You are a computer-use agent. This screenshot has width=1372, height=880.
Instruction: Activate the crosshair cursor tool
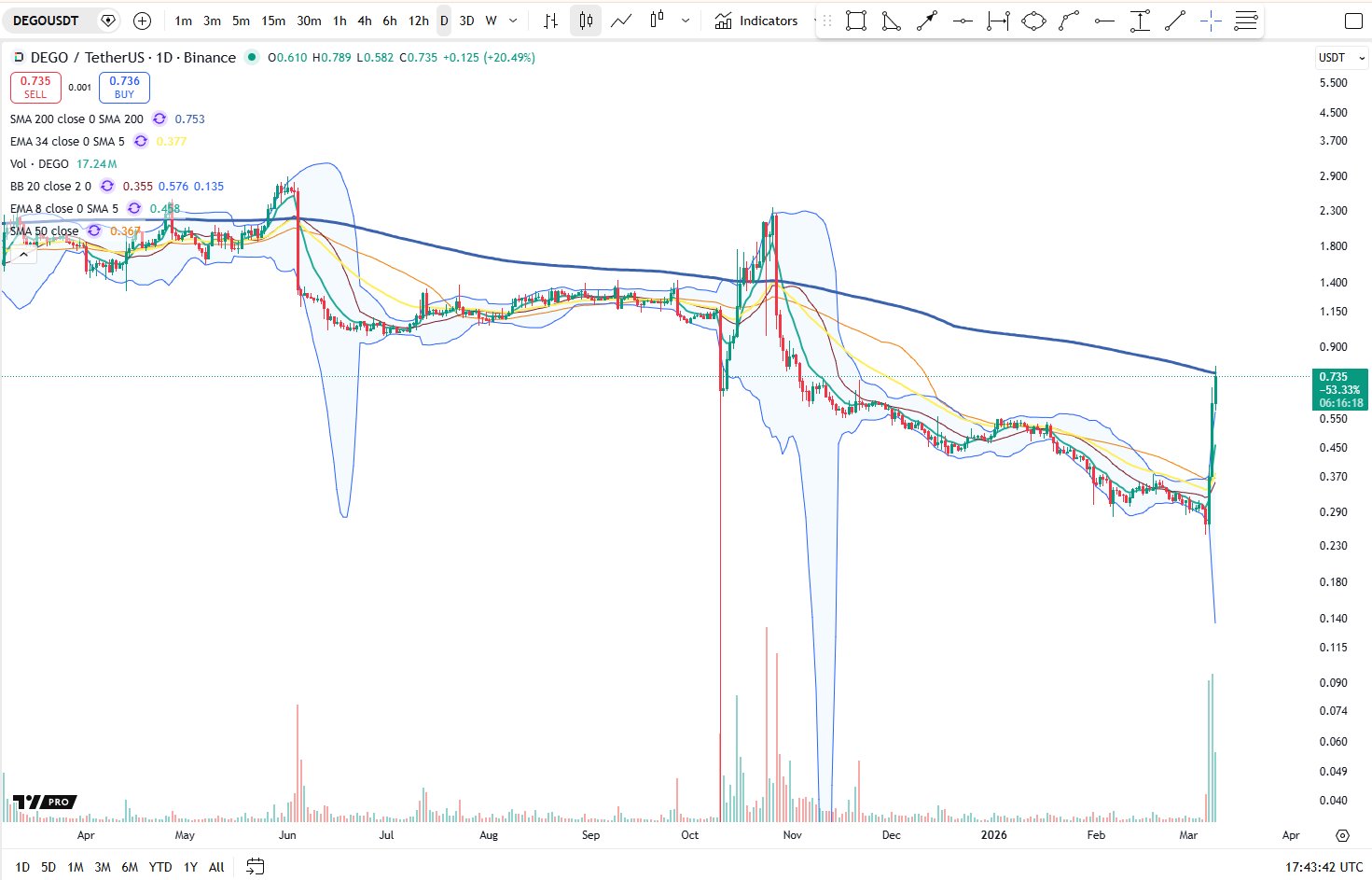pos(1211,21)
